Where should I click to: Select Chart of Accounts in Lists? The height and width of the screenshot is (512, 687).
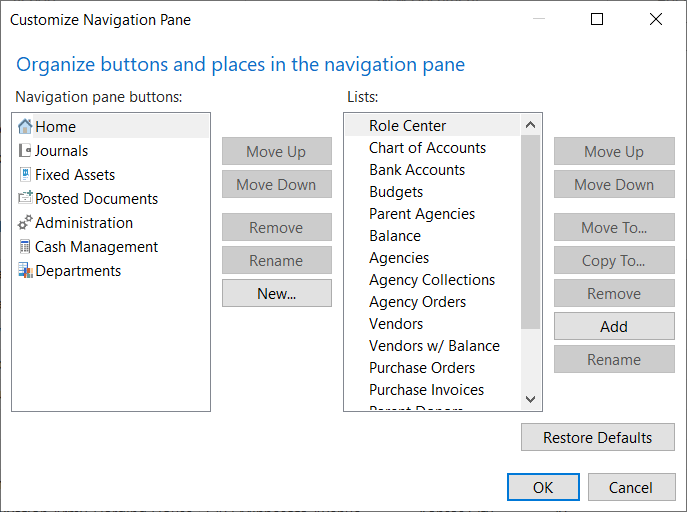tap(427, 148)
